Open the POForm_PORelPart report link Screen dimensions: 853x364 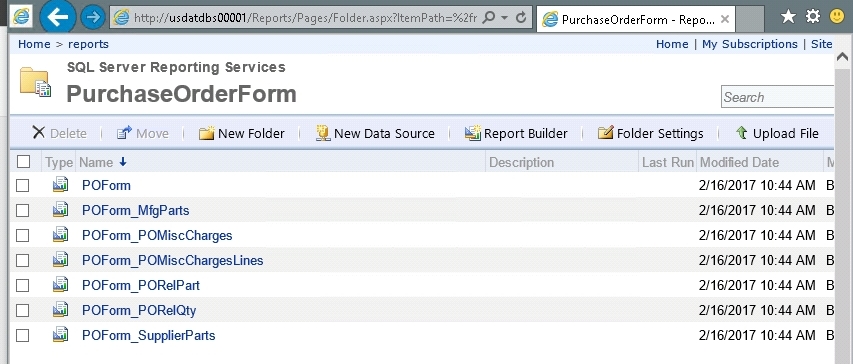141,286
